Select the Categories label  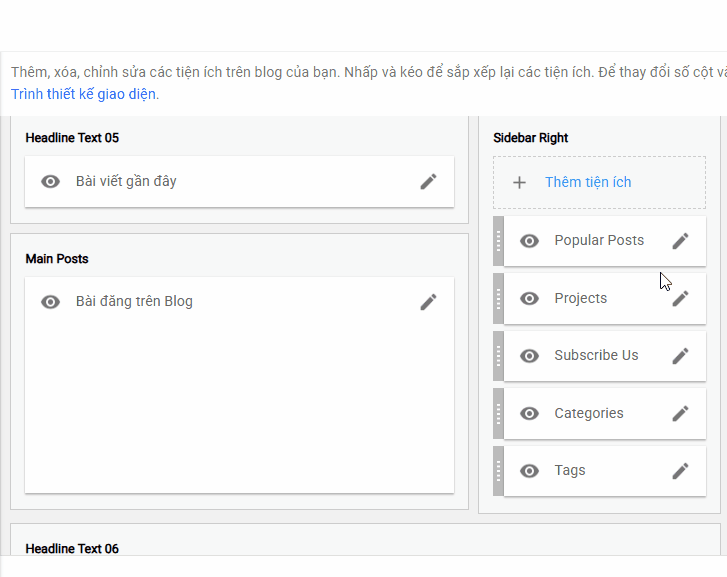tap(589, 413)
